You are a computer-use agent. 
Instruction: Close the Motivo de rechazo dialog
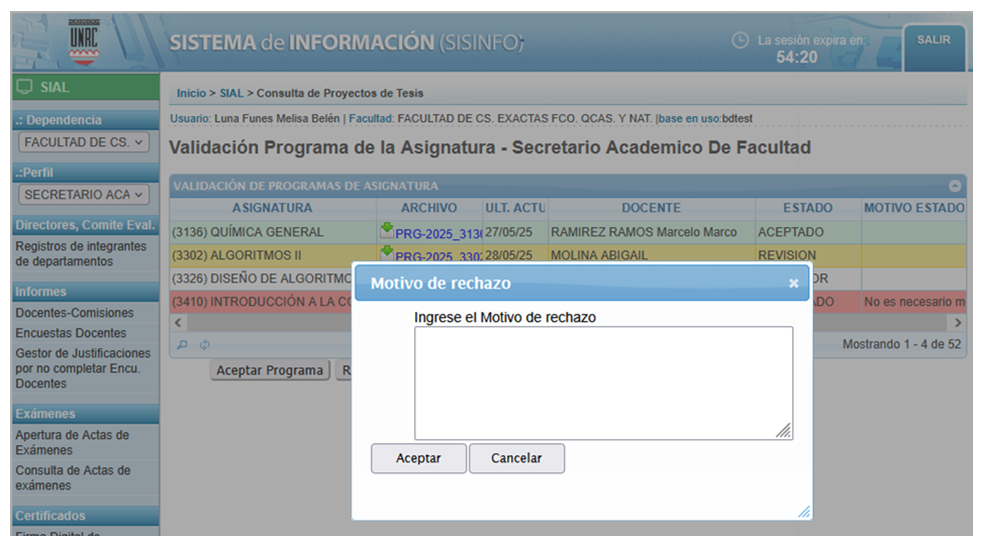(x=793, y=284)
